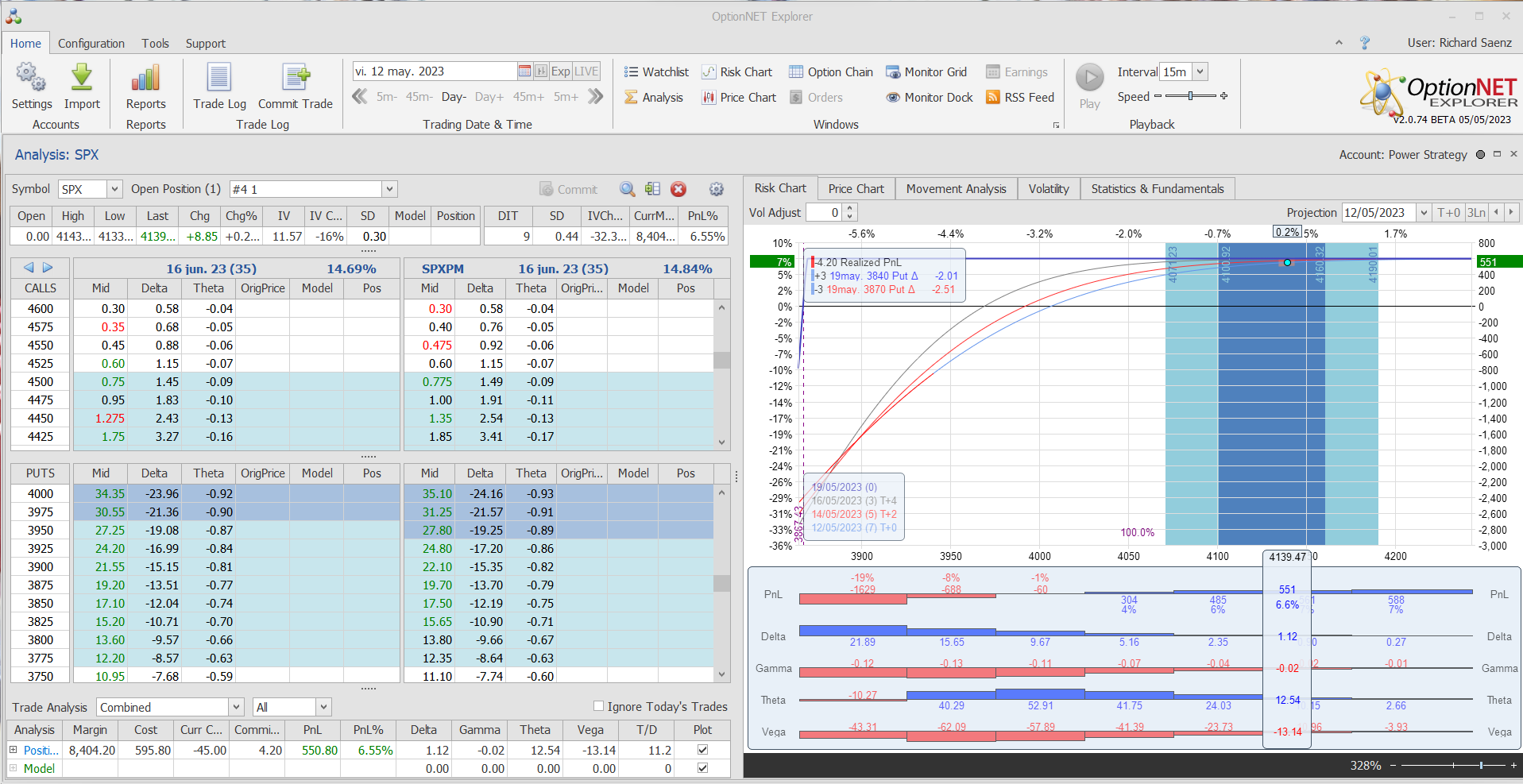Open the Watchlist window
Screen dimensions: 1523x784
[656, 72]
